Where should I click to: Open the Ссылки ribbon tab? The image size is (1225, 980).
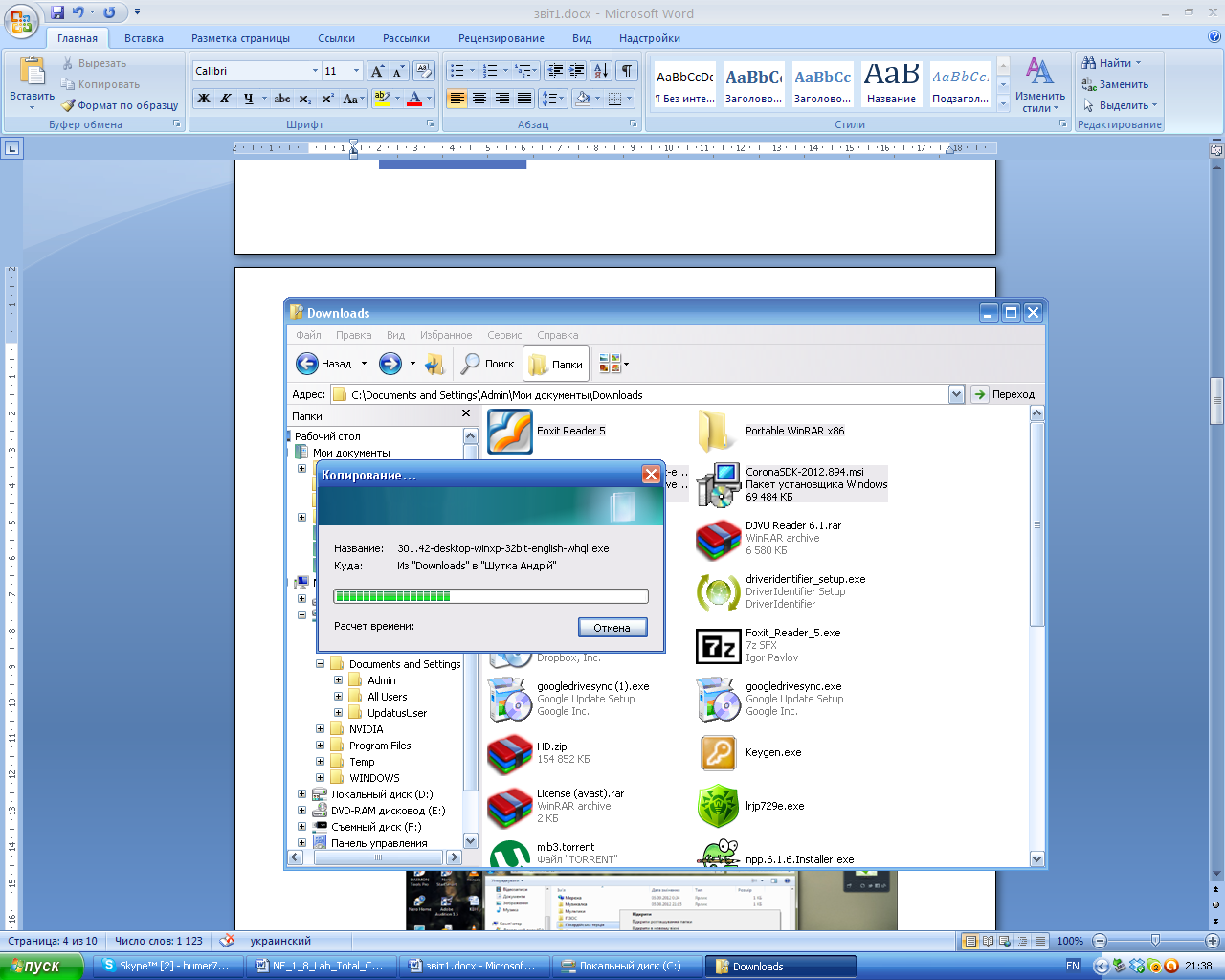tap(336, 38)
